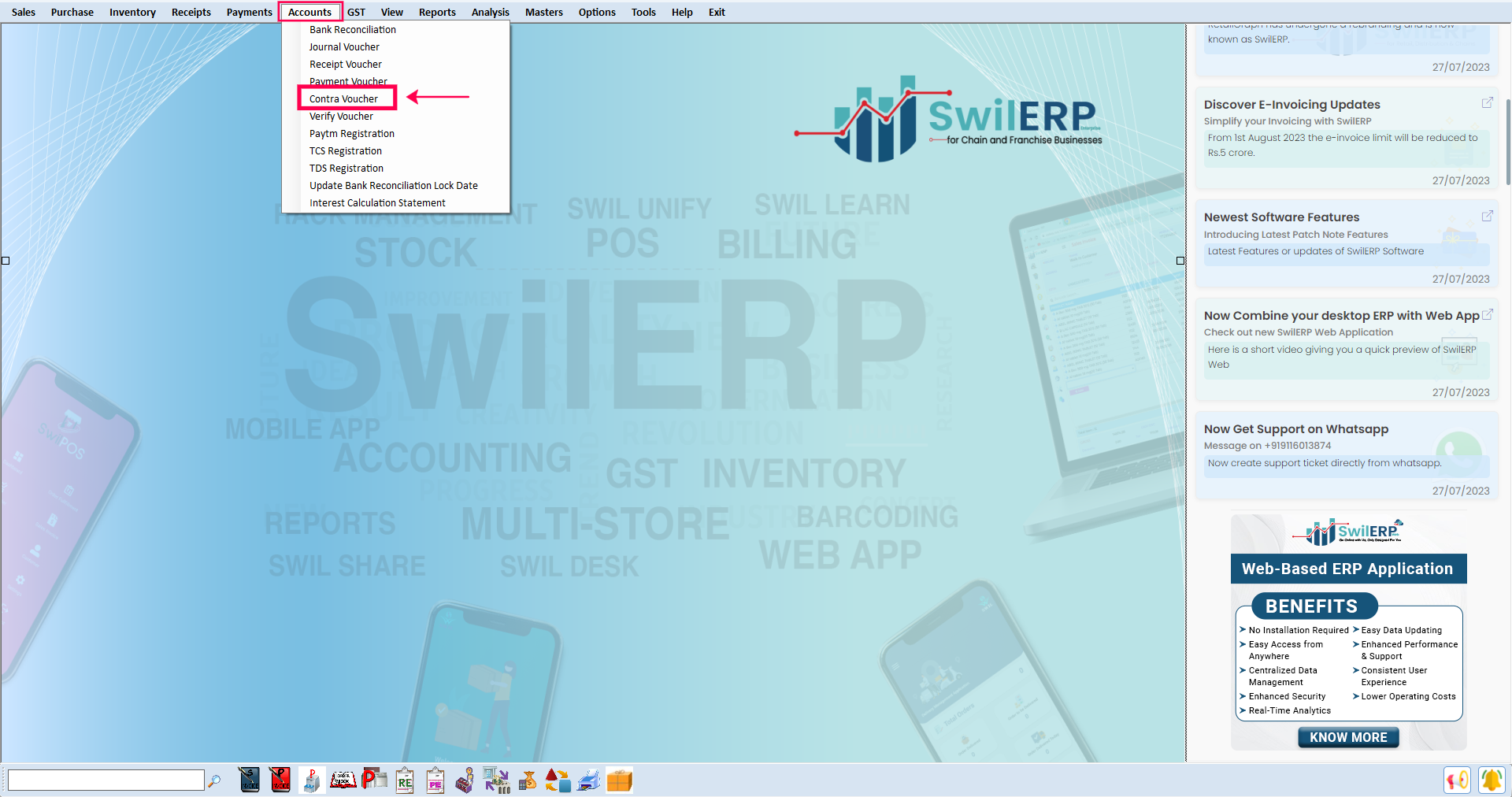The height and width of the screenshot is (797, 1512).
Task: Click the printer icon in the bottom toolbar
Action: [x=589, y=780]
